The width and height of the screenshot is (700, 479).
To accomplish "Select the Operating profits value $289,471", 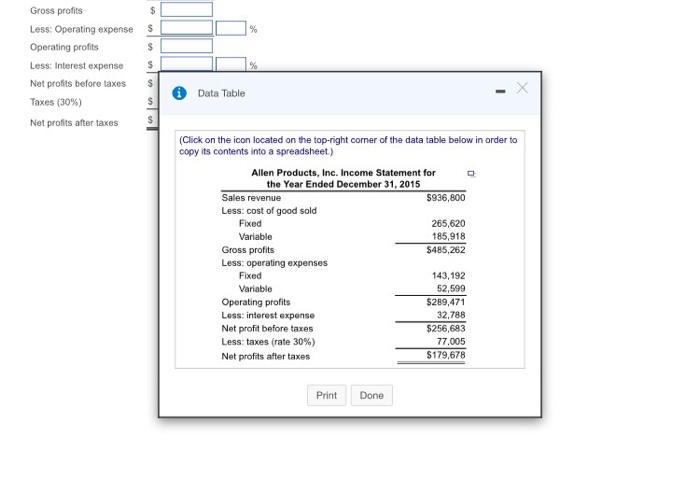I will point(446,302).
